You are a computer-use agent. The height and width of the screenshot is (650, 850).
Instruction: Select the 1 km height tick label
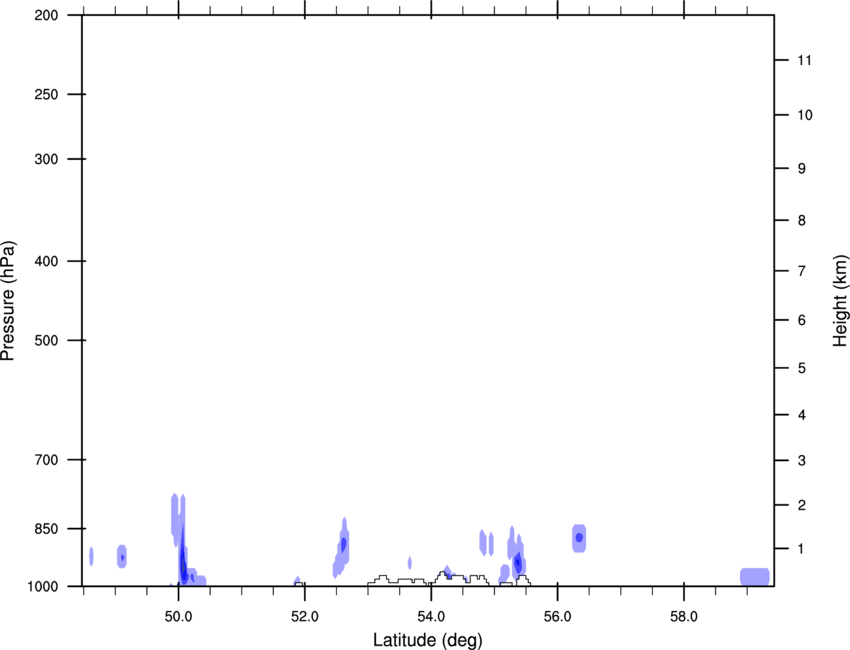click(x=799, y=548)
